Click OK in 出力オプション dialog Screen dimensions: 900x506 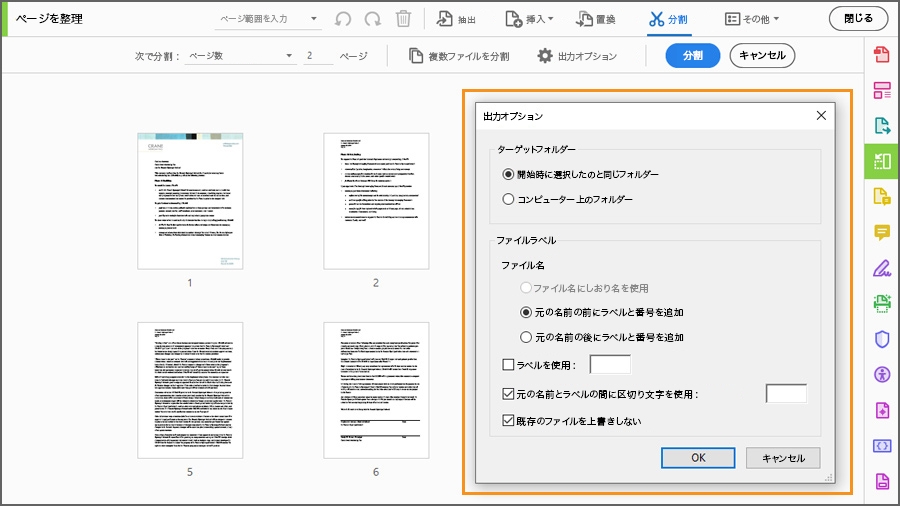pyautogui.click(x=698, y=458)
